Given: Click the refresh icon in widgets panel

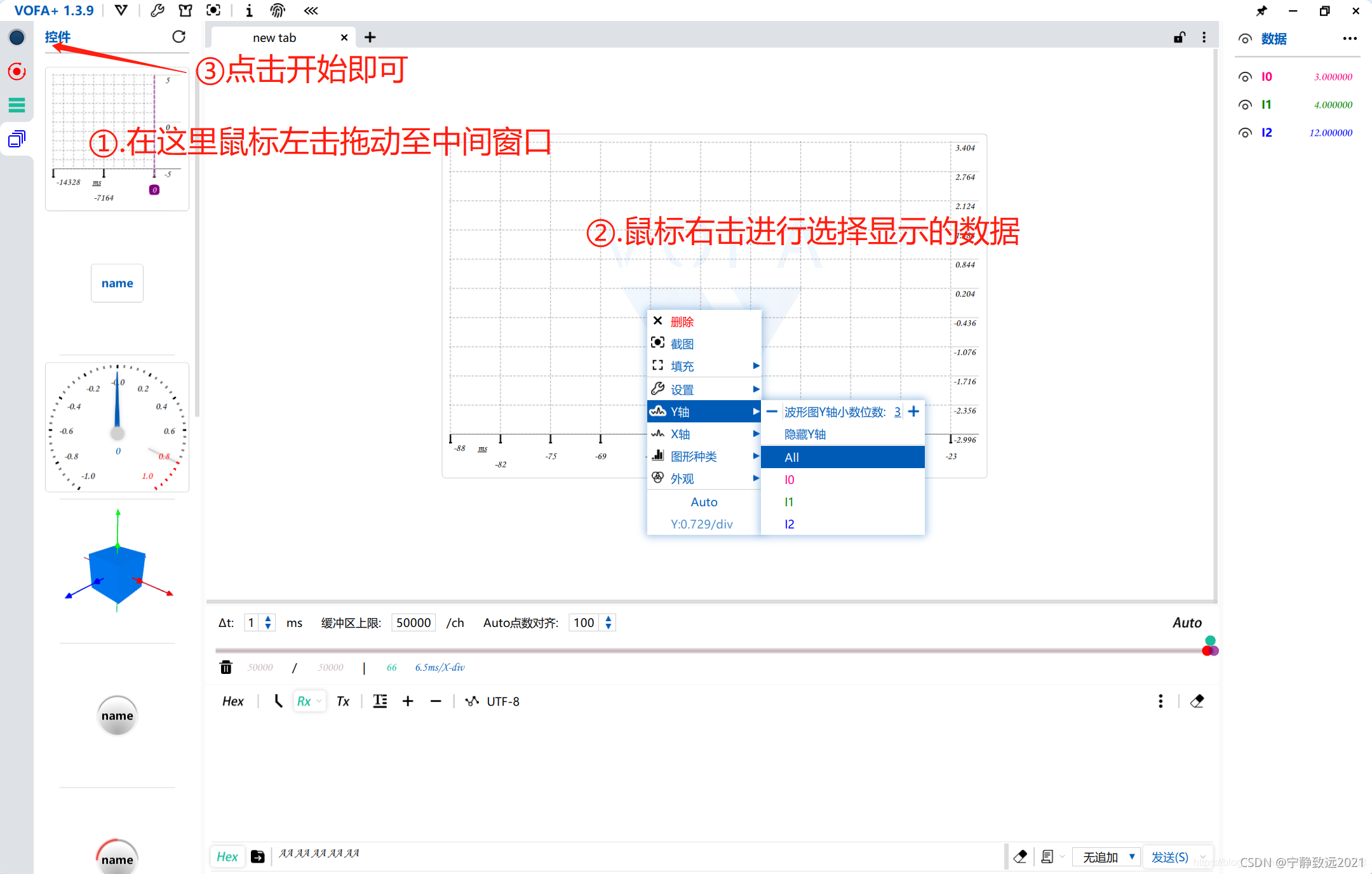Looking at the screenshot, I should coord(179,37).
